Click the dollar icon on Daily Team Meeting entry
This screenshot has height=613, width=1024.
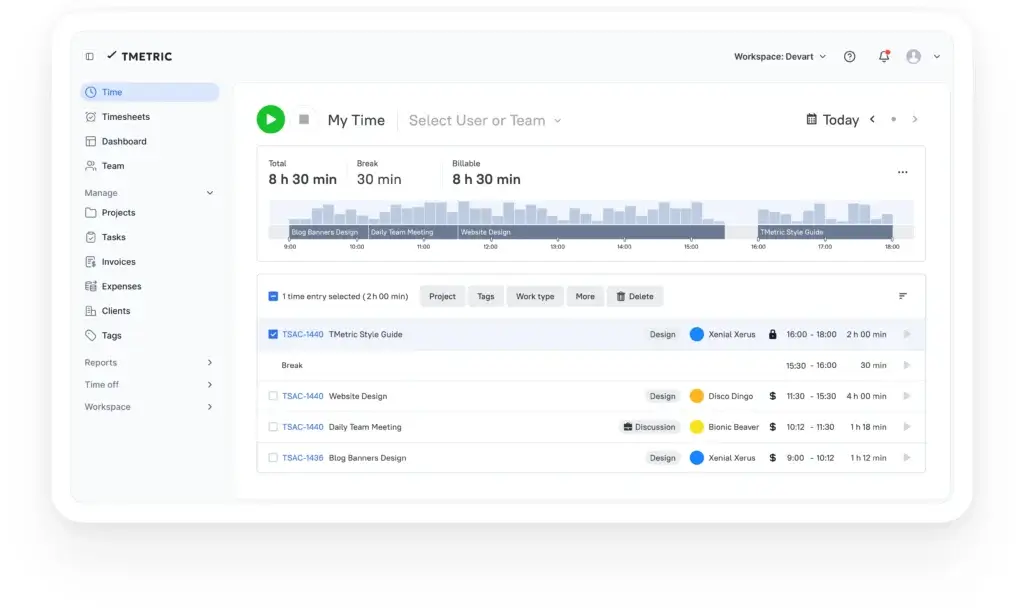pyautogui.click(x=773, y=427)
